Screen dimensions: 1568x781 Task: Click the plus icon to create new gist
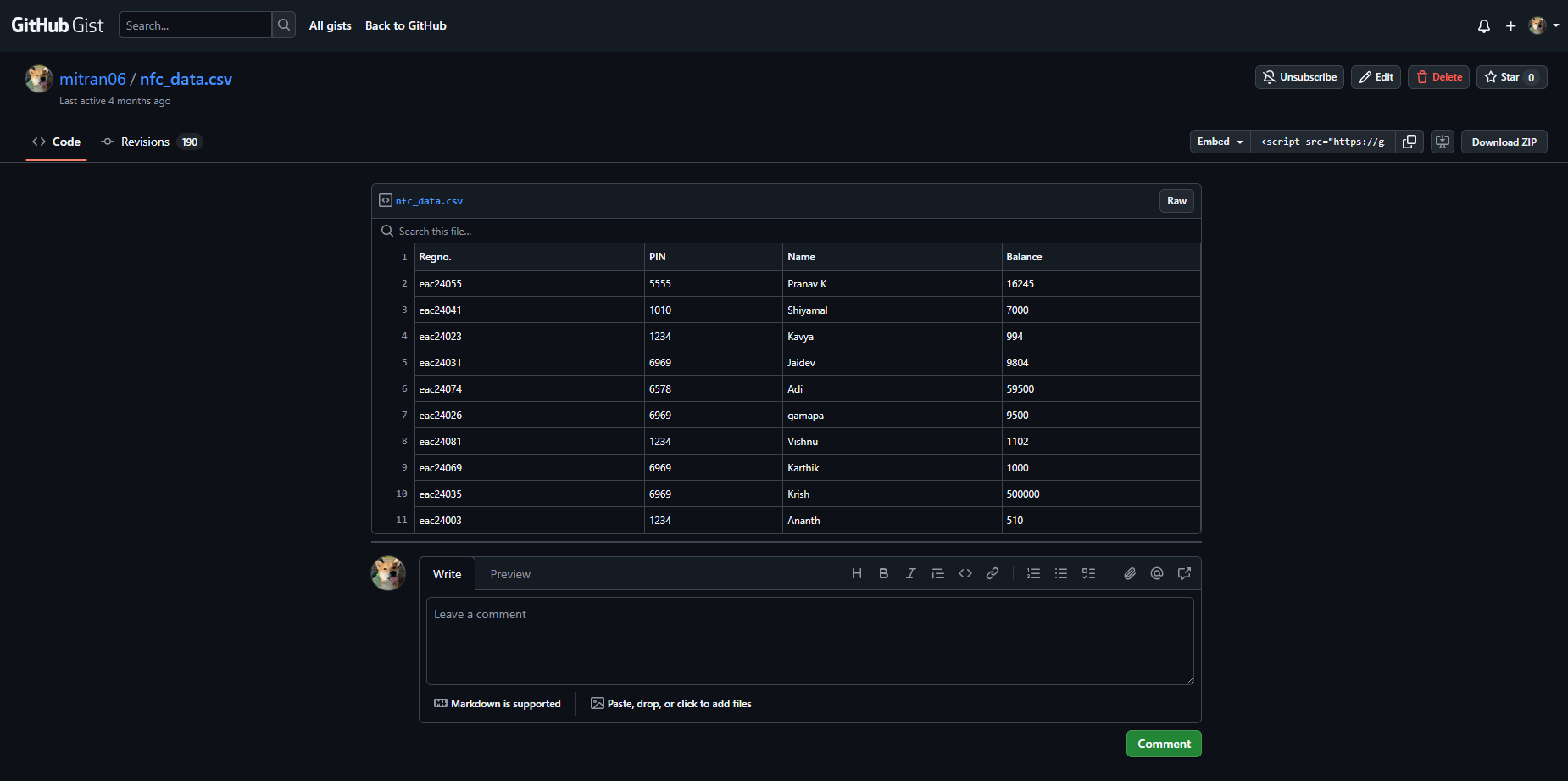pos(1510,26)
